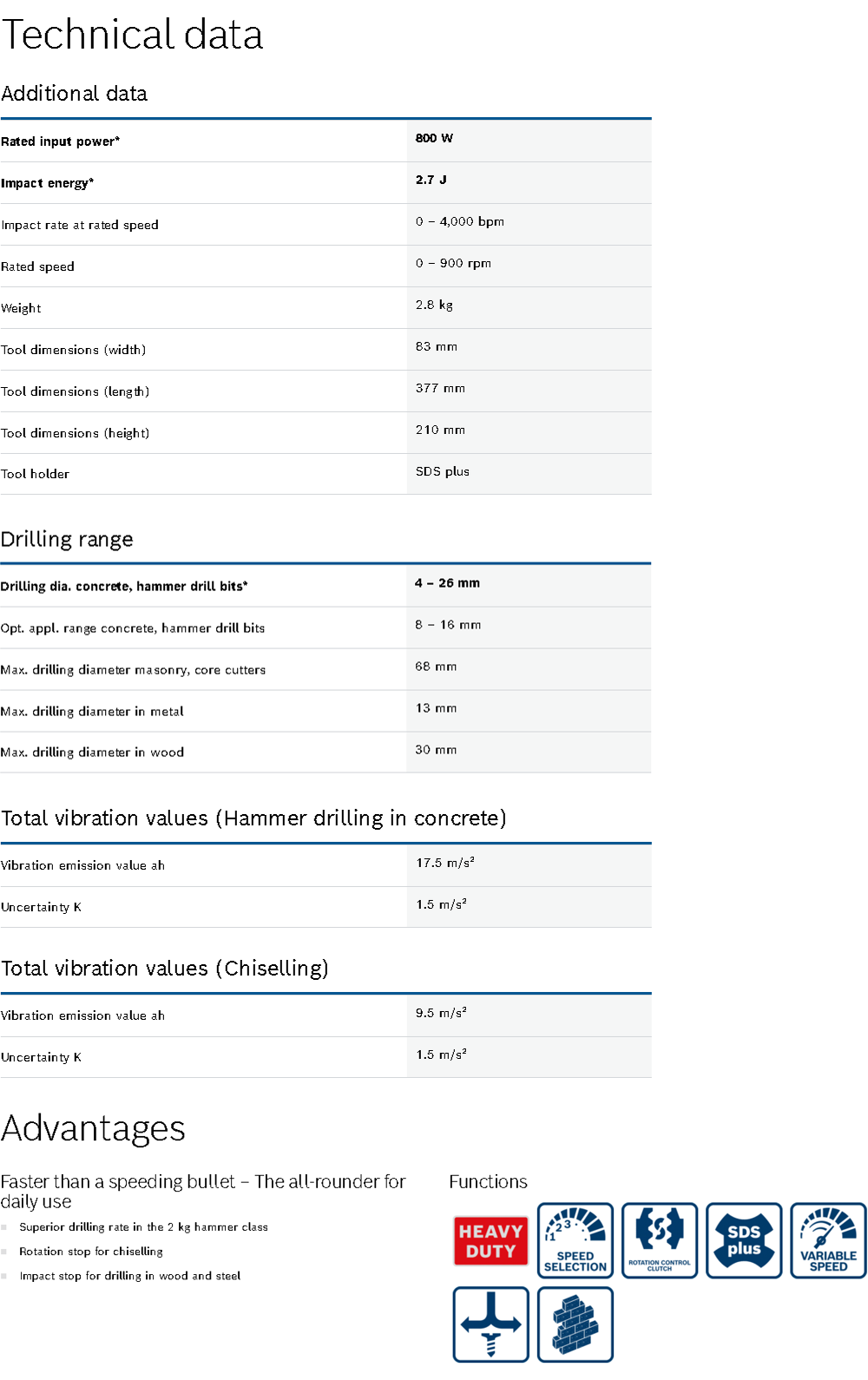Click the Functions heading above the icons
This screenshot has width=868, height=1380.
(488, 1182)
